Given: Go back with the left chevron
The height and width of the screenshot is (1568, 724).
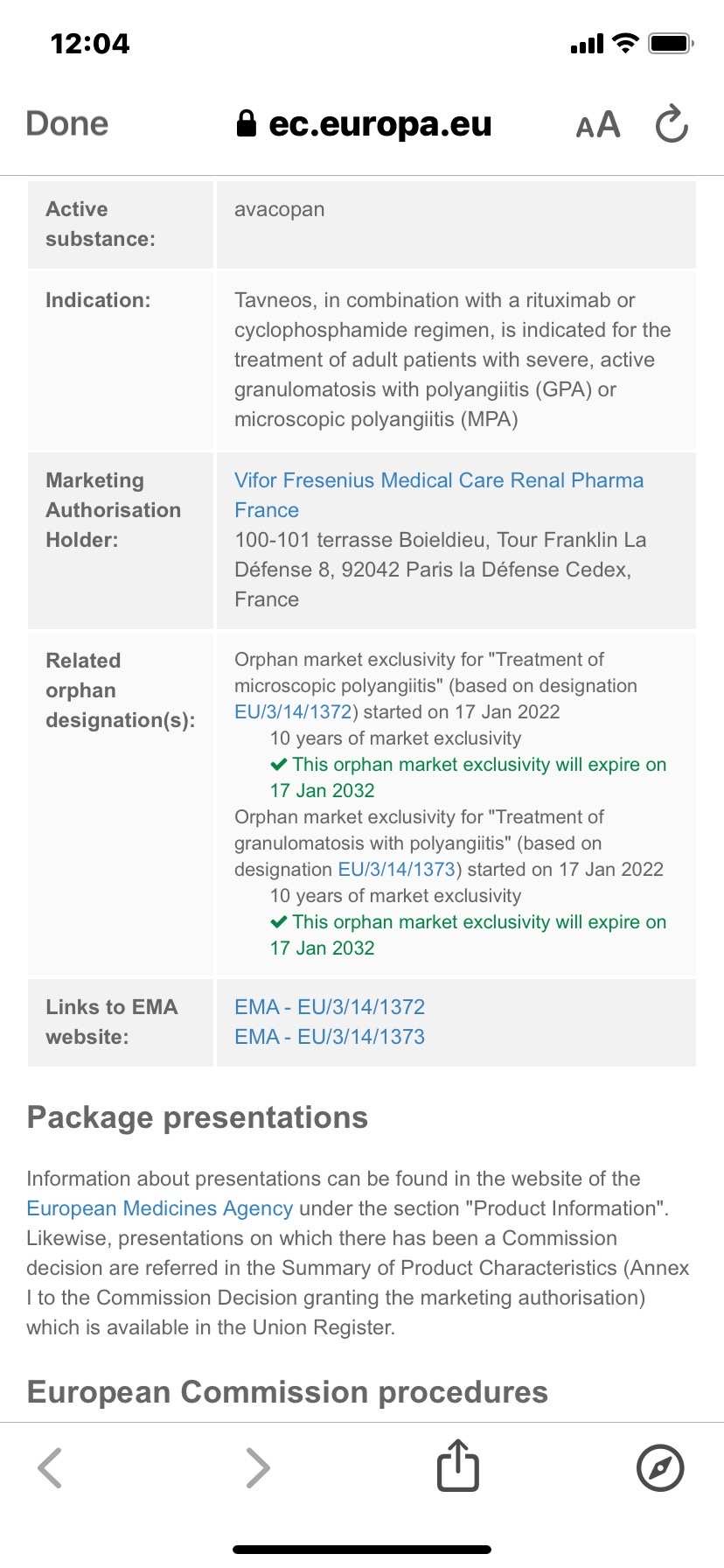Looking at the screenshot, I should click(x=50, y=1467).
